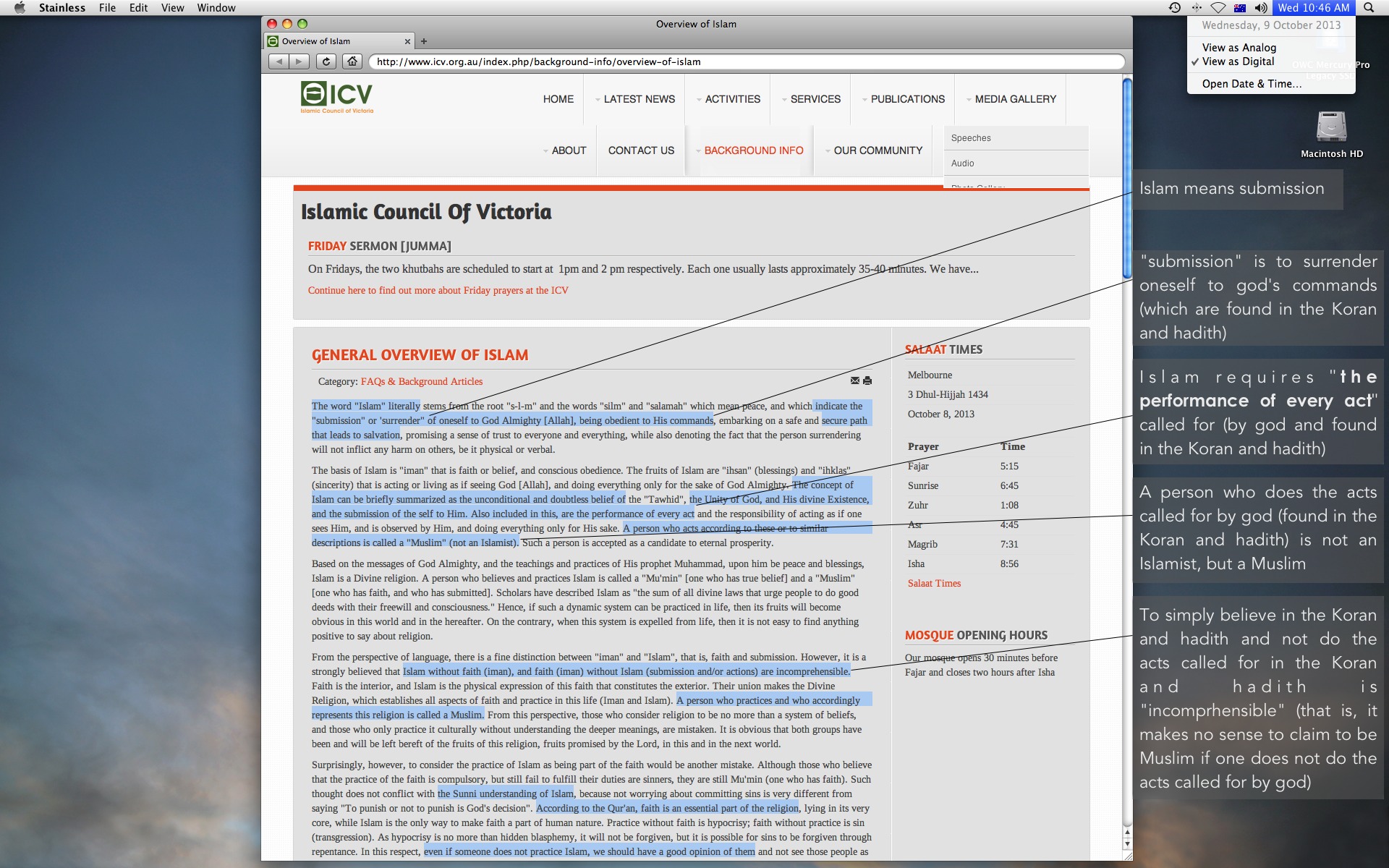Image resolution: width=1389 pixels, height=868 pixels.
Task: Click the GENERAL OVERVIEW OF ISLAM heading
Action: [420, 355]
